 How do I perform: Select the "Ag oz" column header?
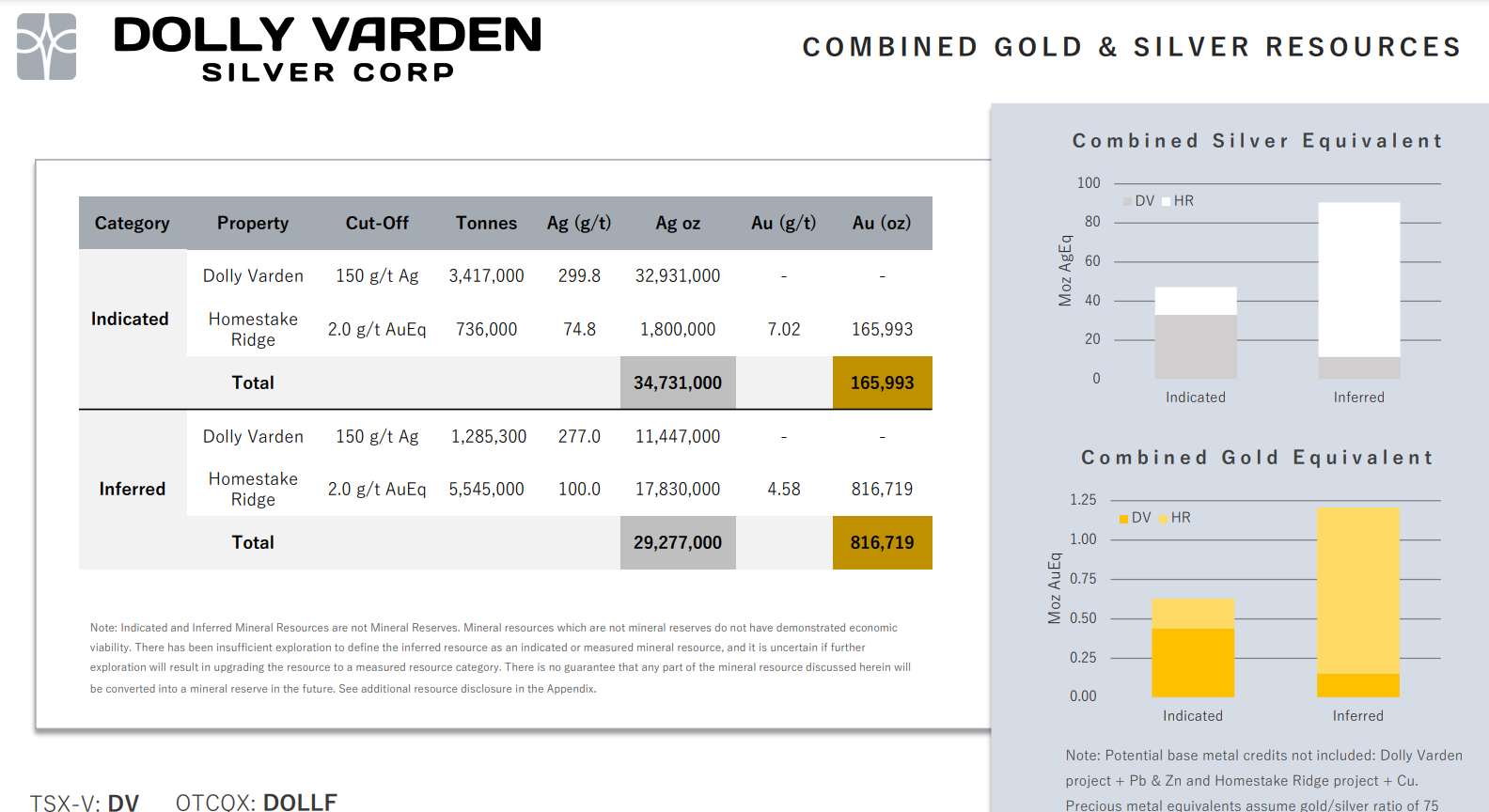click(678, 223)
